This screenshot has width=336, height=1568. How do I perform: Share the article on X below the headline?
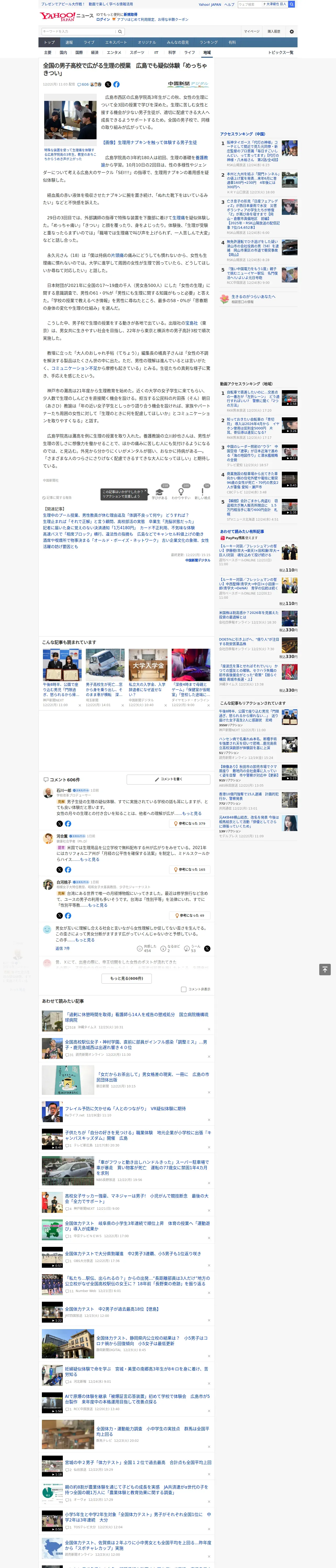pos(108,85)
